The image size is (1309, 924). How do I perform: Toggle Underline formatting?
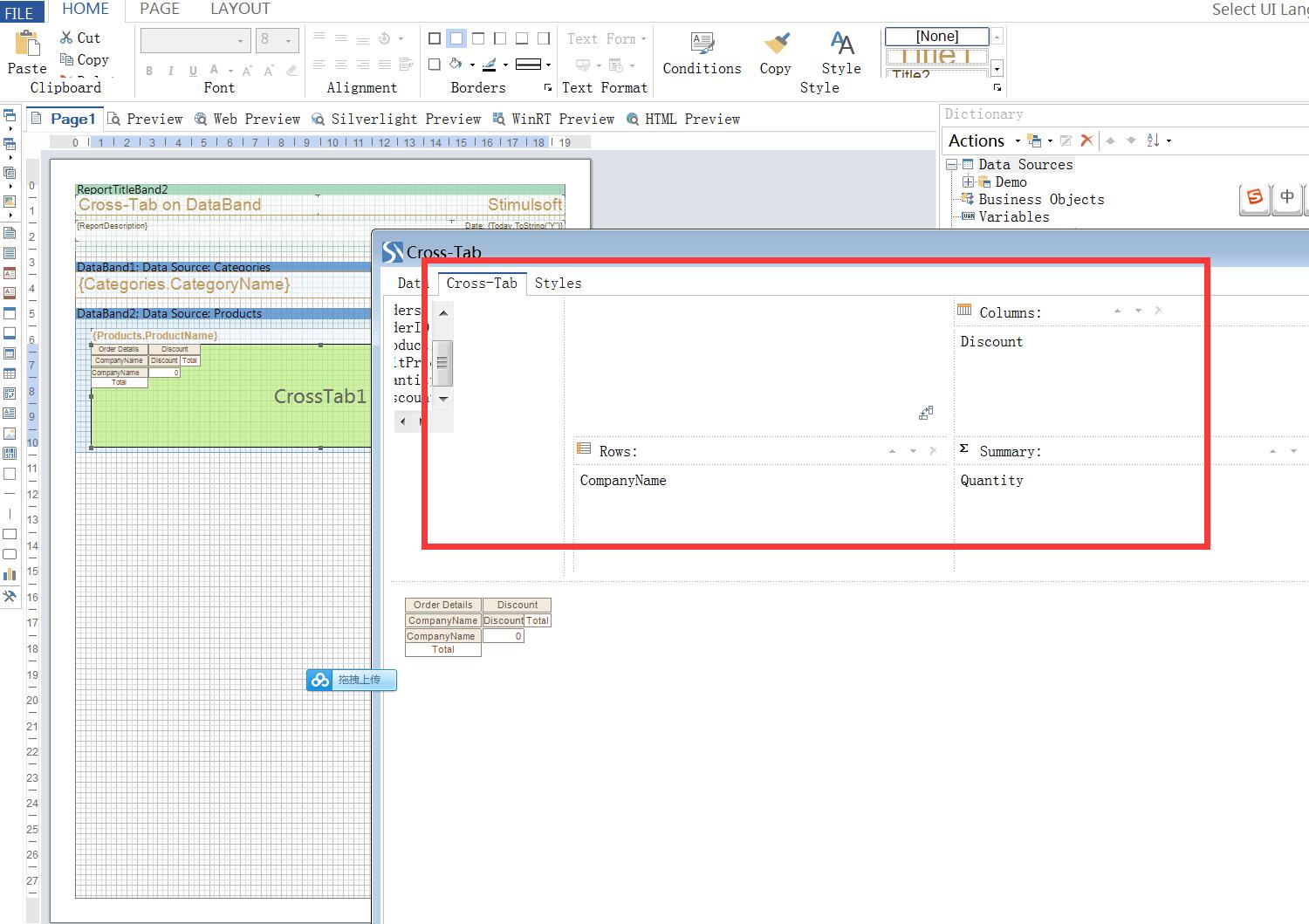(x=192, y=71)
